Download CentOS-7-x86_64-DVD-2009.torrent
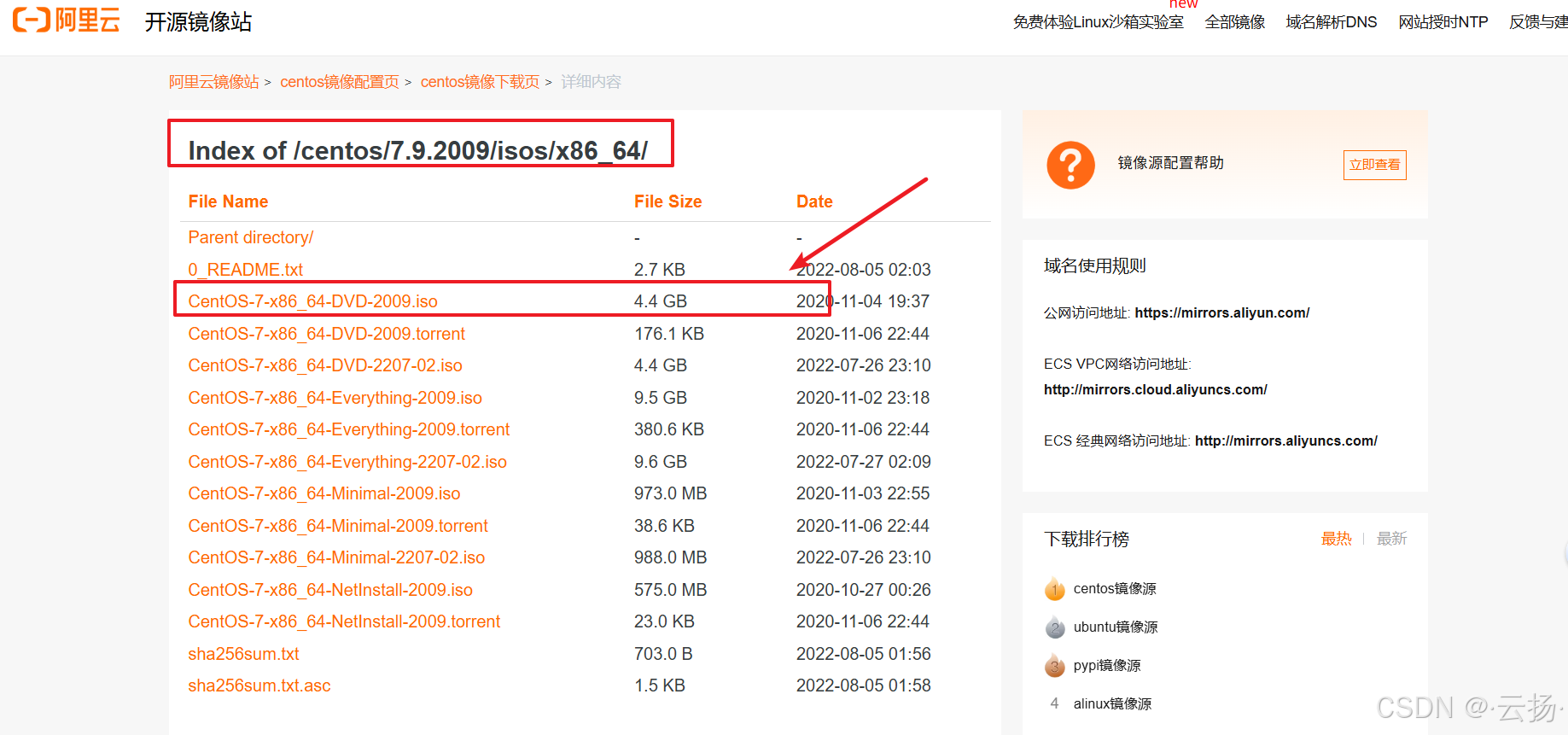Viewport: 1568px width, 735px height. pos(326,334)
